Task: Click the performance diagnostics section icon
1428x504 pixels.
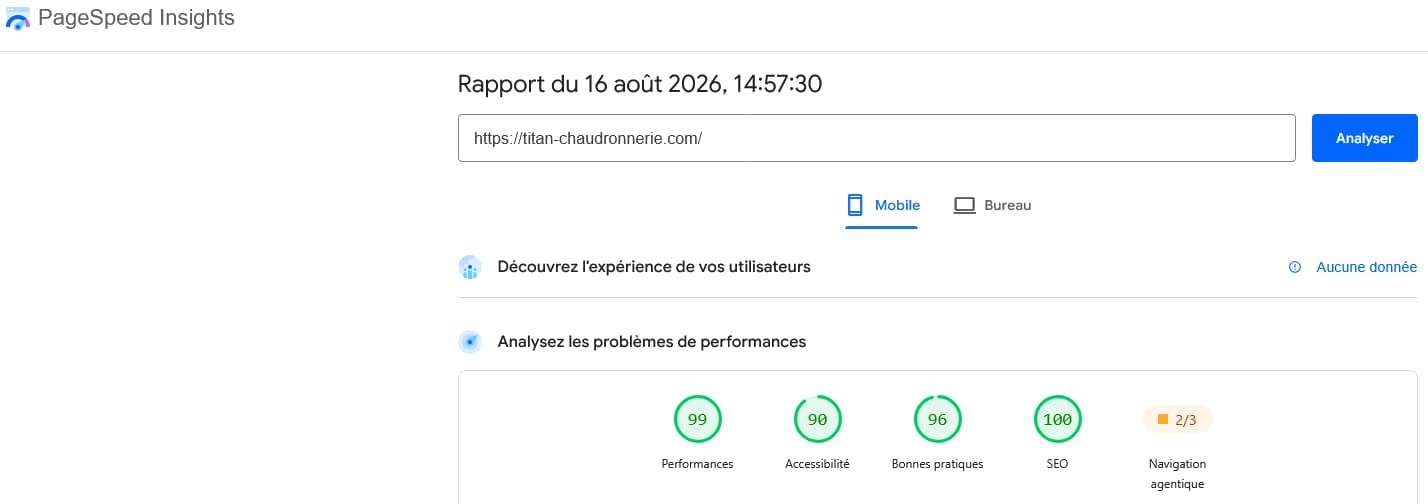Action: [470, 342]
